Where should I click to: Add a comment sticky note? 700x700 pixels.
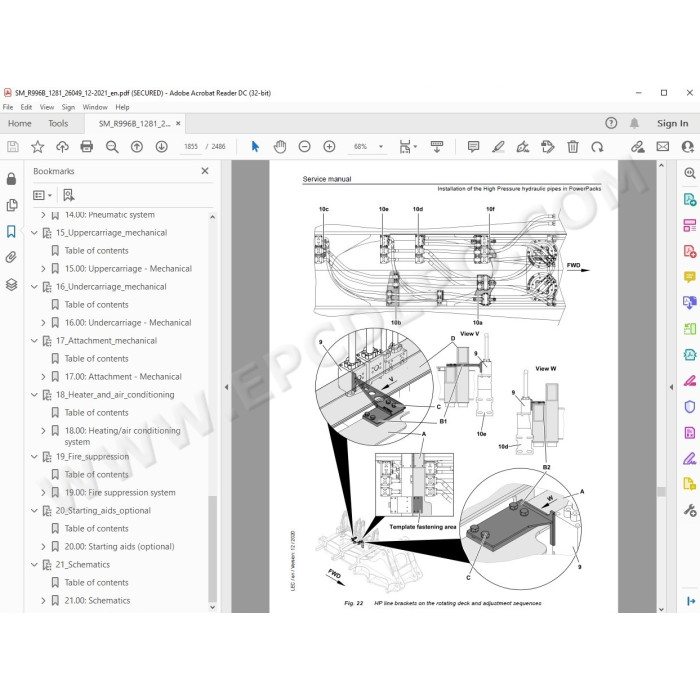[x=473, y=146]
